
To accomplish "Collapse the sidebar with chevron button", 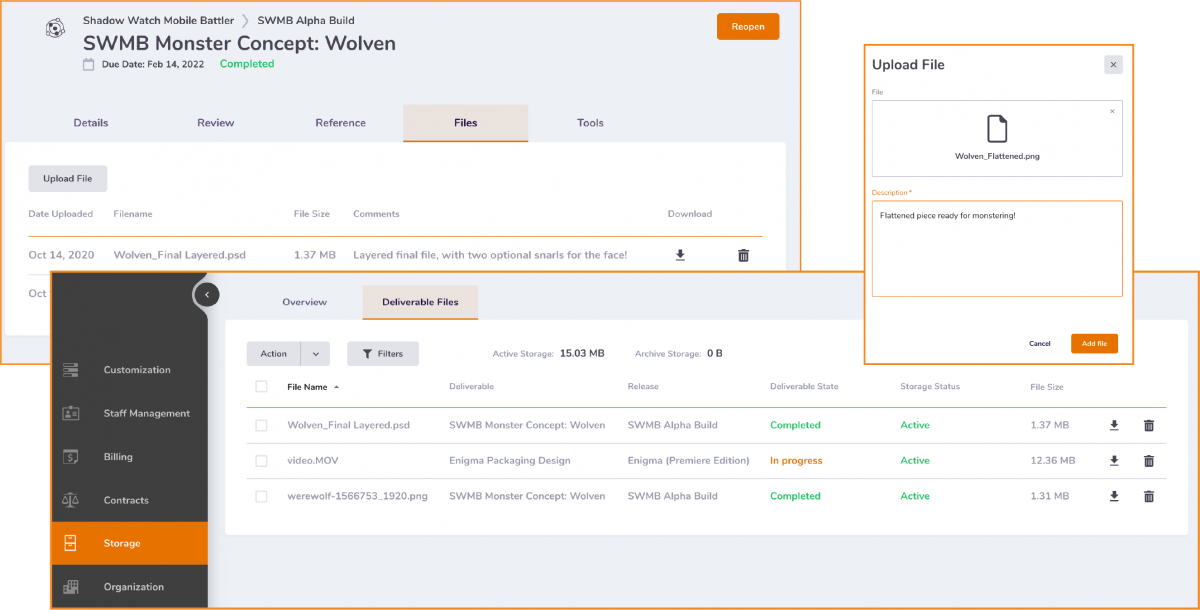I will [x=206, y=294].
